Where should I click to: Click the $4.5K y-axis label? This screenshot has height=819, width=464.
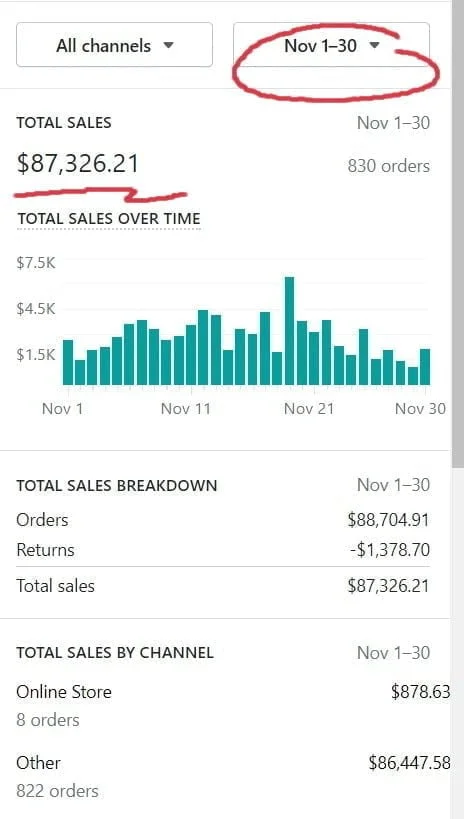tap(36, 309)
